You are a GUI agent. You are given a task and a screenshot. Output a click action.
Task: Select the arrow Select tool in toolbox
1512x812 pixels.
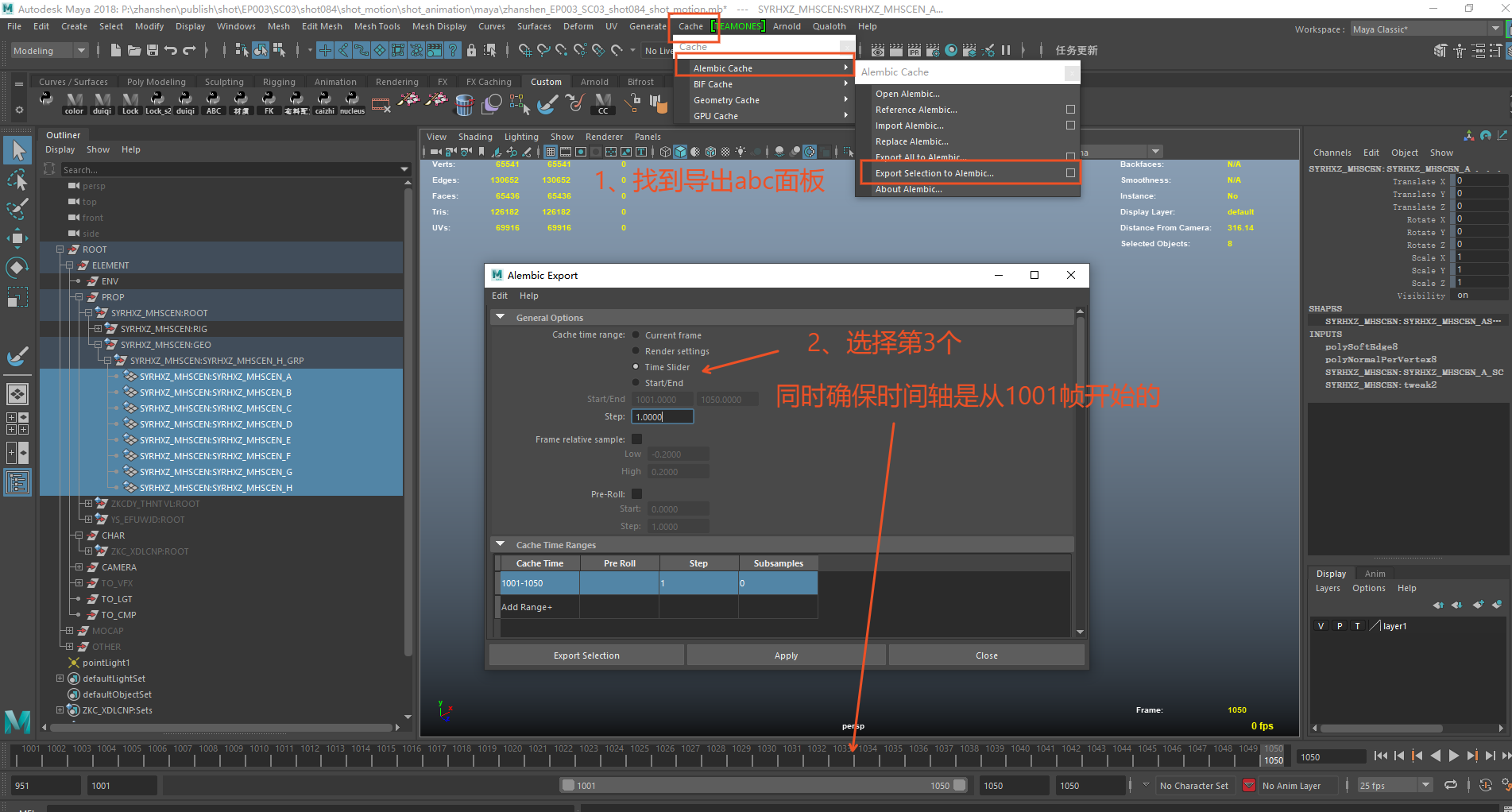pos(17,150)
